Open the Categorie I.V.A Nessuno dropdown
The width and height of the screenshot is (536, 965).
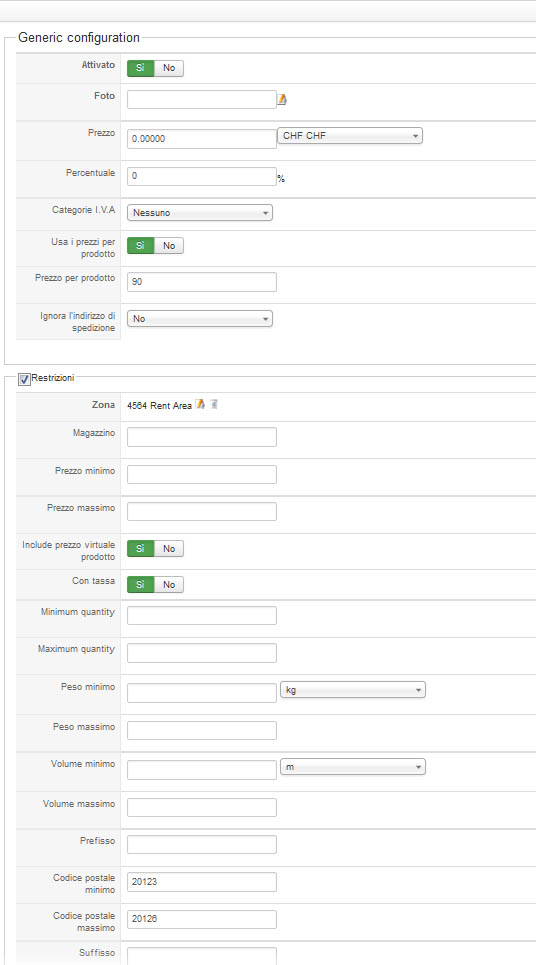(199, 213)
